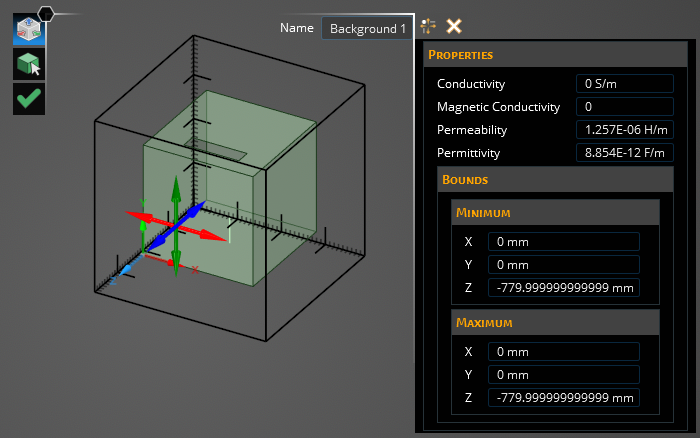700x438 pixels.
Task: Select the view orientation cube icon
Action: click(29, 29)
